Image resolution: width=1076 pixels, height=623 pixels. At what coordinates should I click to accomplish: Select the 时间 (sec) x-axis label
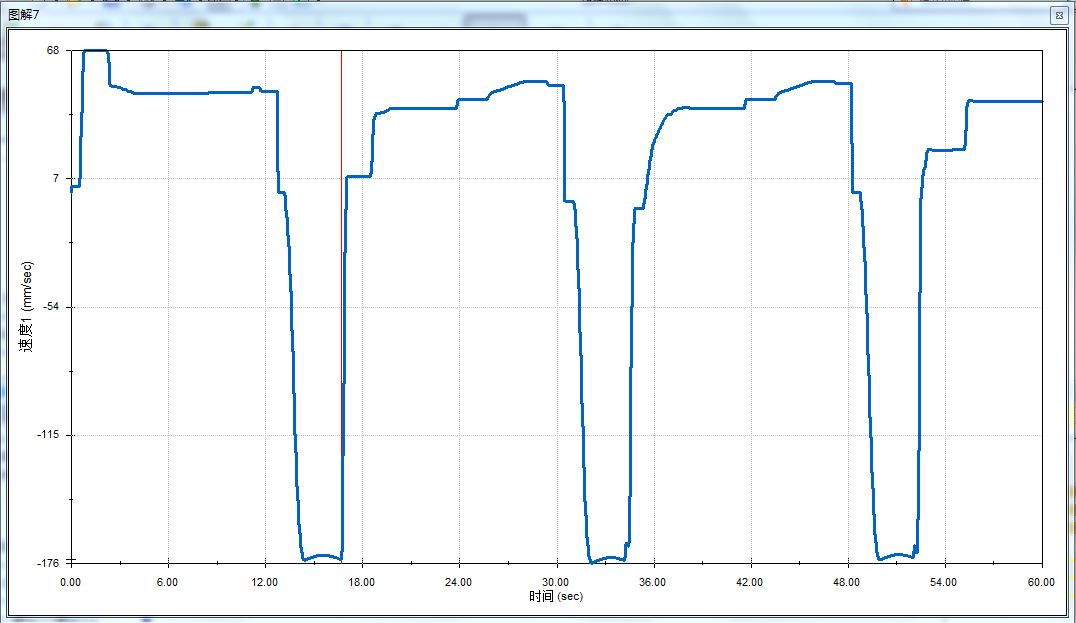(x=556, y=596)
